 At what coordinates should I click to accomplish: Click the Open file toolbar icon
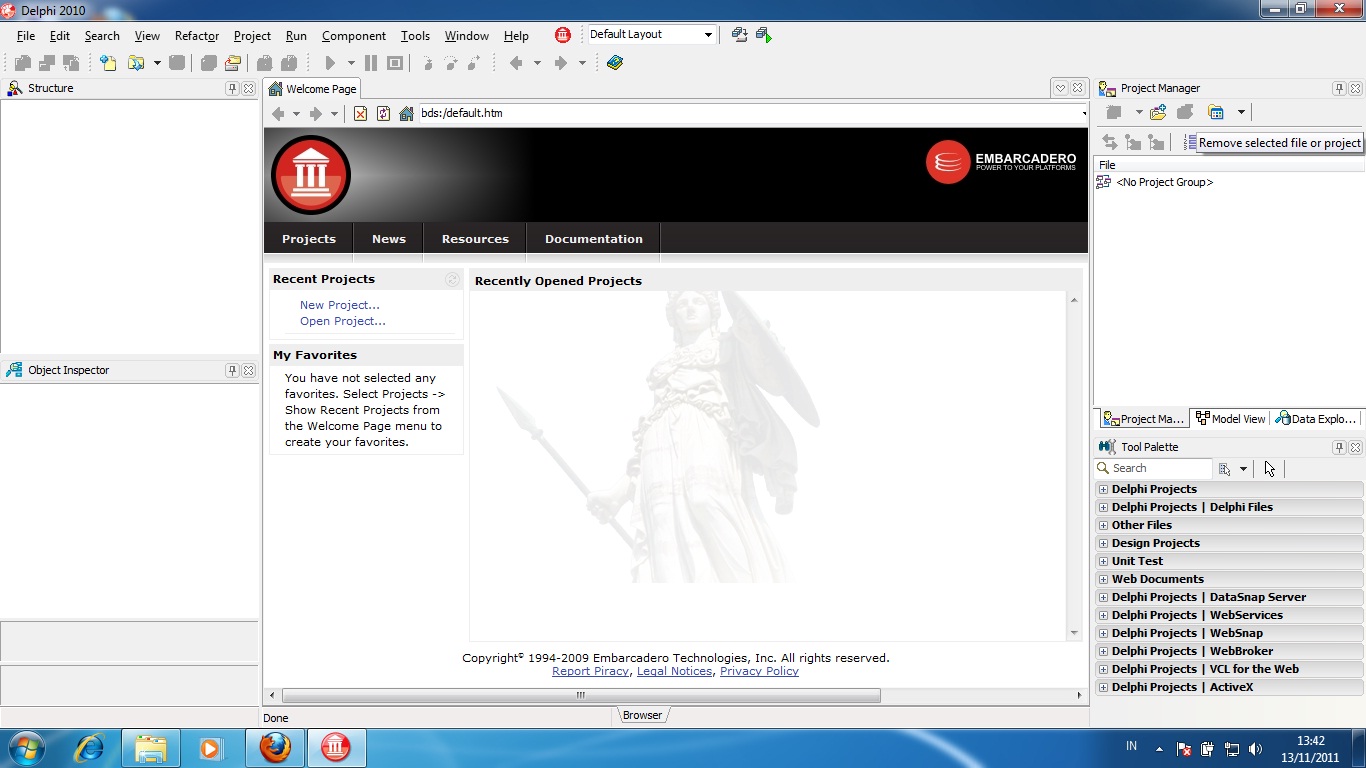tap(136, 63)
